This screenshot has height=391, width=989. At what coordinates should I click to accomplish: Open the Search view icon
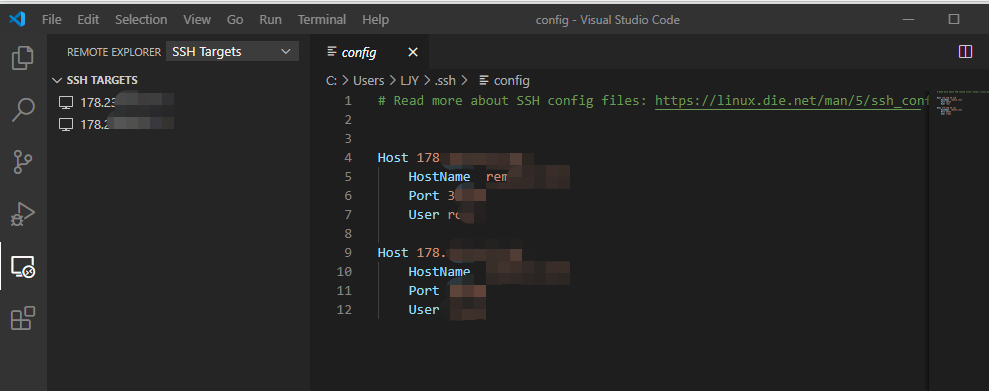click(x=23, y=109)
